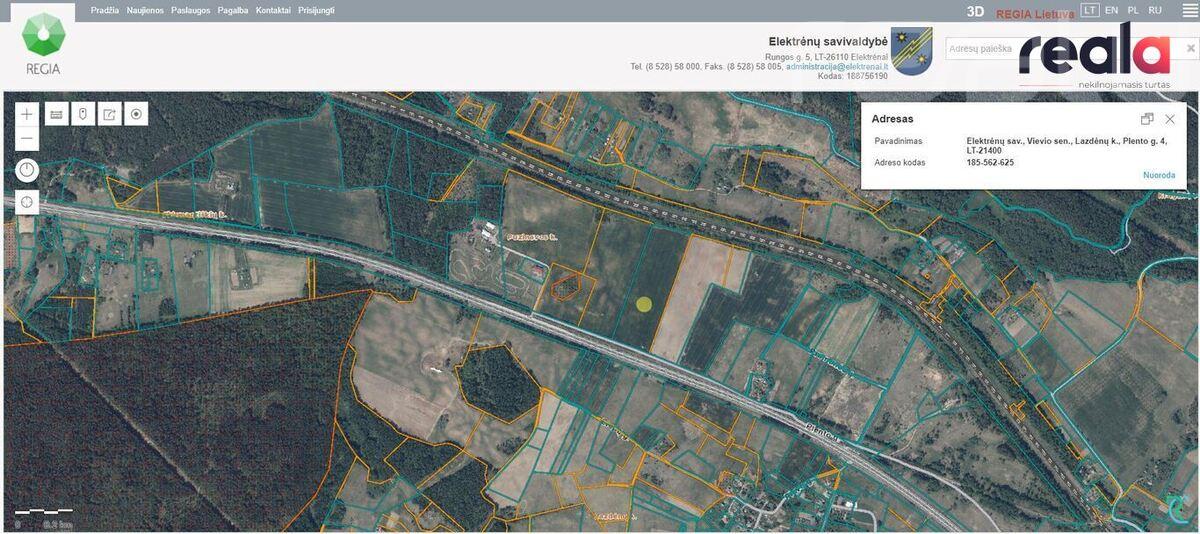Pop out the Adresas panel window
This screenshot has width=1200, height=534.
pos(1147,119)
